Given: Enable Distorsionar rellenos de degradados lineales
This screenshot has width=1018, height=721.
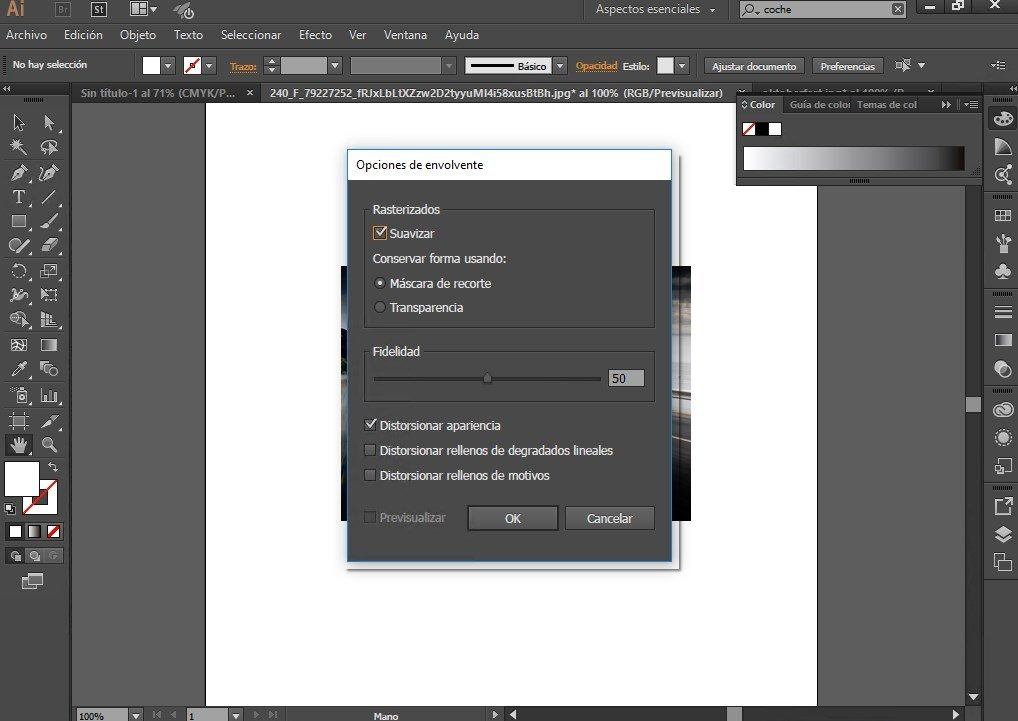Looking at the screenshot, I should tap(370, 450).
